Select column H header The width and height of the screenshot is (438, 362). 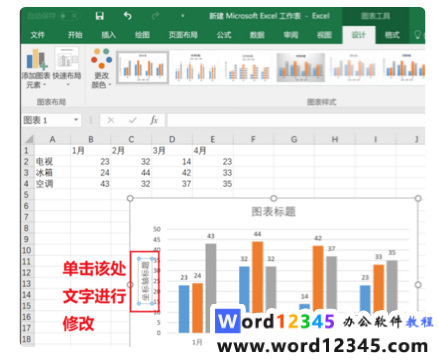point(335,139)
